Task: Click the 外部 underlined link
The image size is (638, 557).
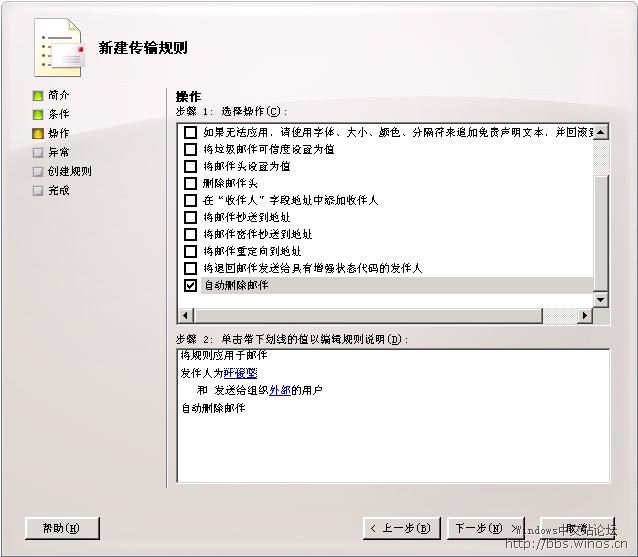Action: [x=279, y=390]
